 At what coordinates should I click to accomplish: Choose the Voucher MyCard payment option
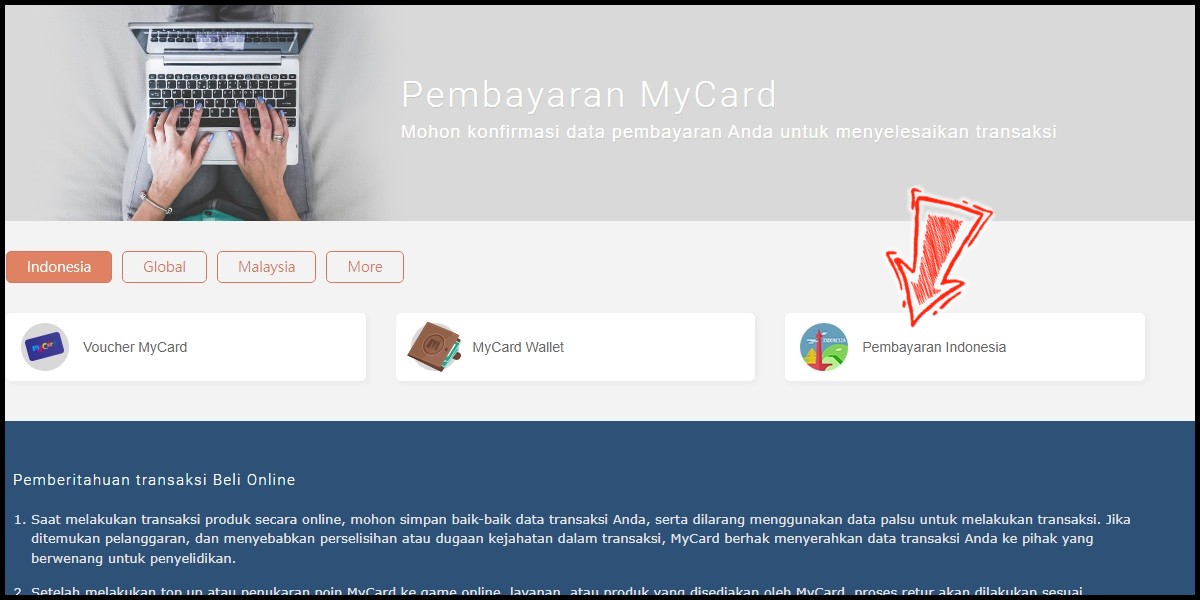coord(185,347)
